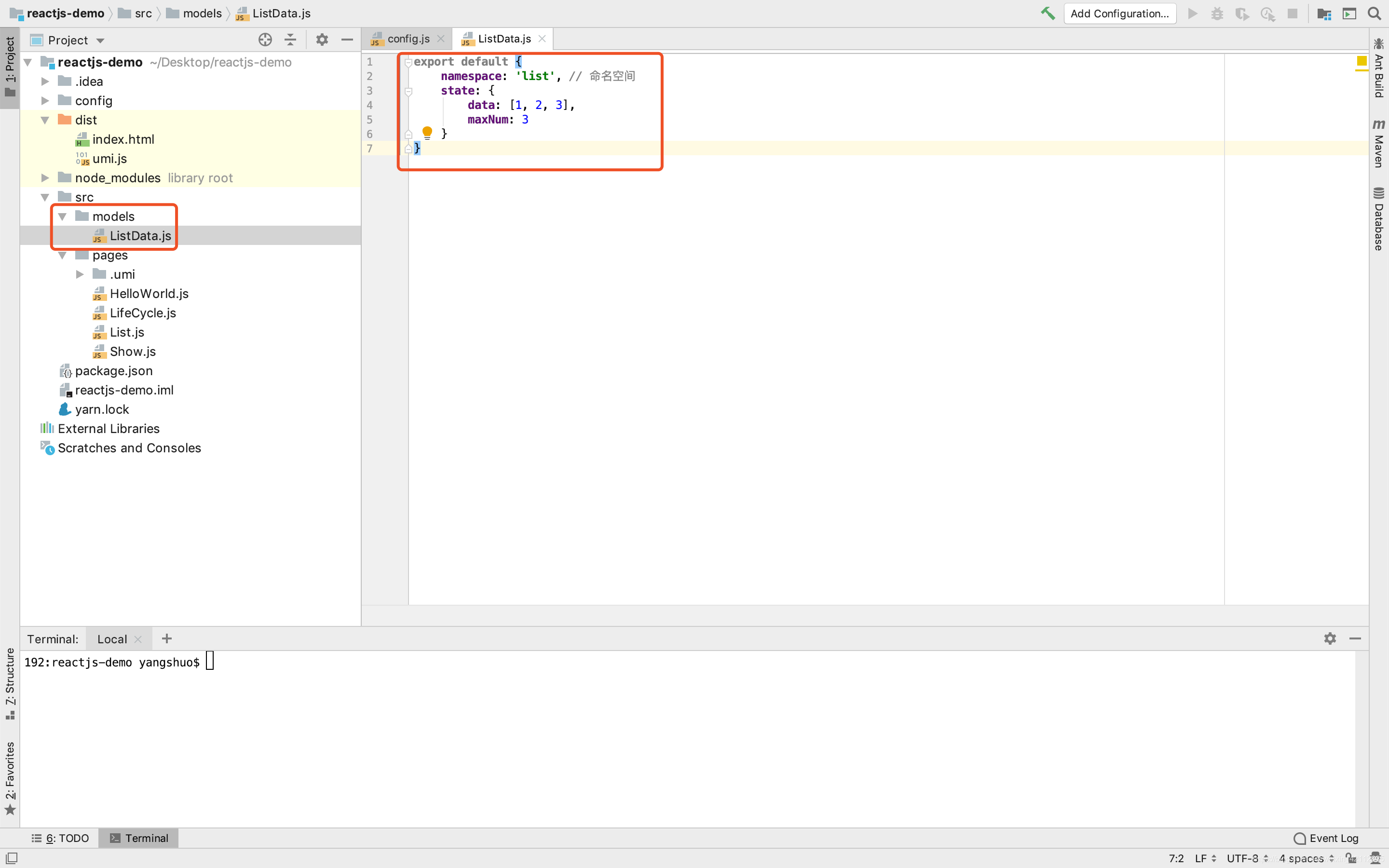1389x868 pixels.
Task: Click the Debug bug icon
Action: click(x=1217, y=13)
